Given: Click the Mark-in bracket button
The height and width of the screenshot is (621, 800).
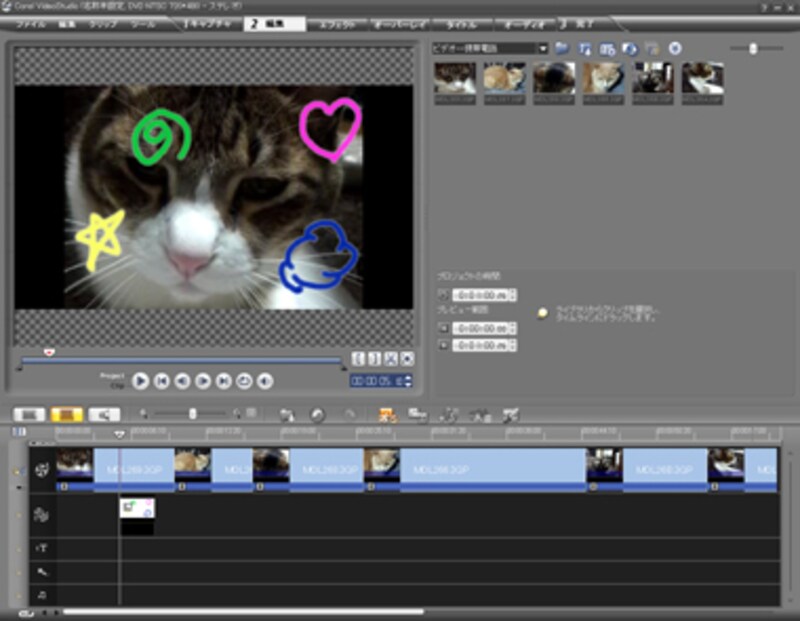Looking at the screenshot, I should pos(359,359).
